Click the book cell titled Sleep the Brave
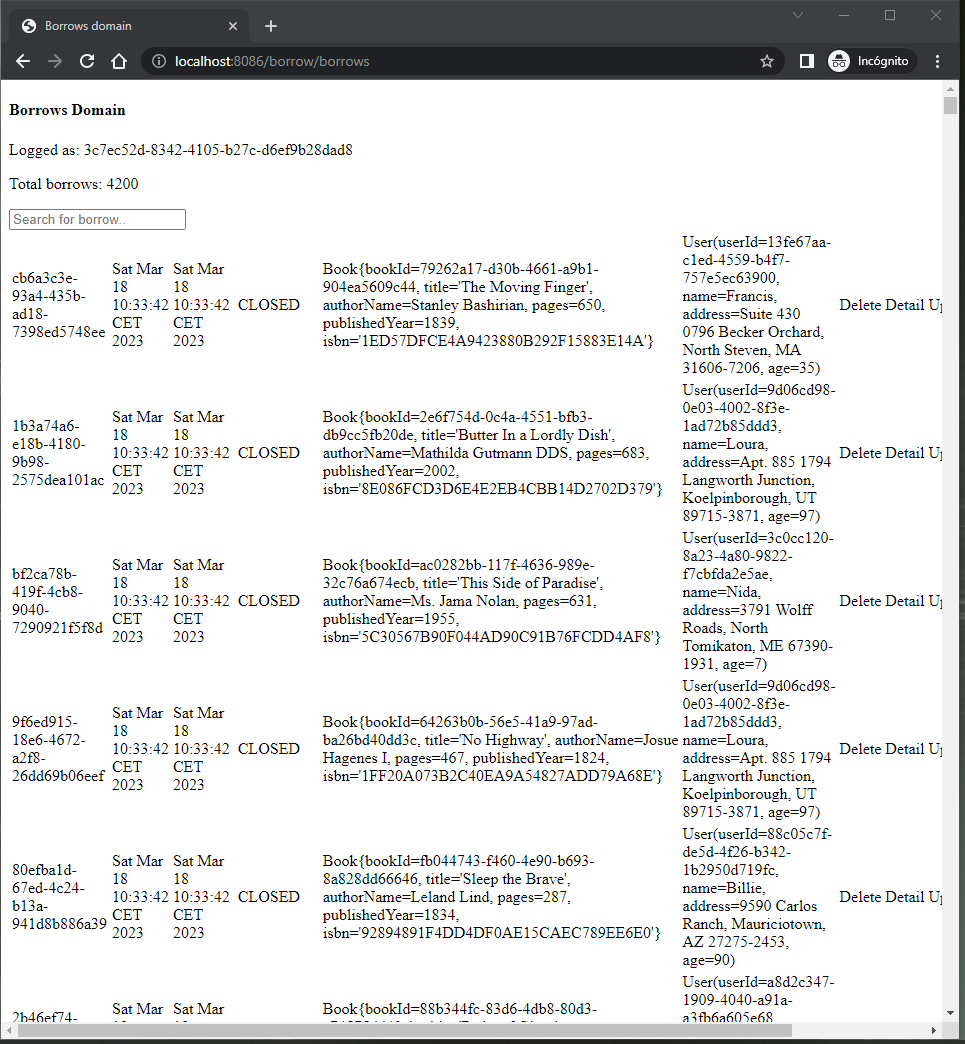965x1044 pixels. click(x=491, y=897)
